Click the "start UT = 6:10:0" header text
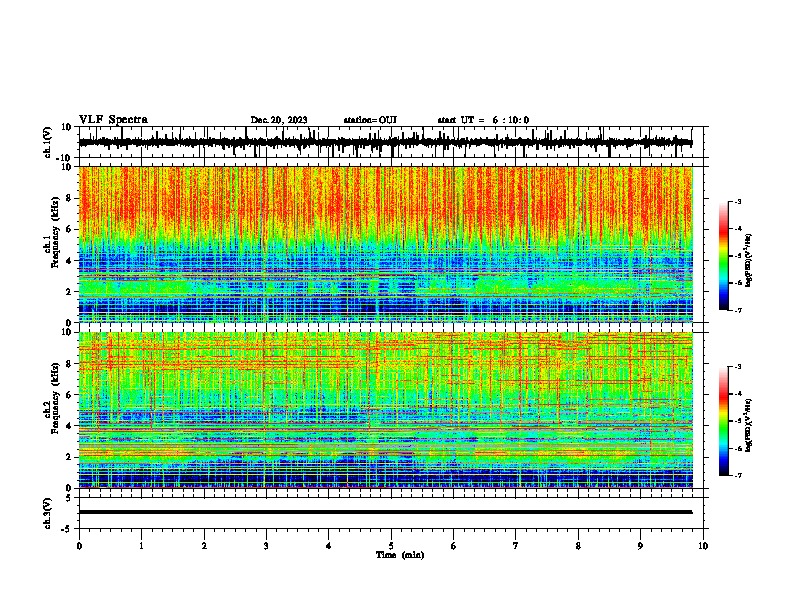Viewport: 792px width, 612px height. (x=483, y=120)
